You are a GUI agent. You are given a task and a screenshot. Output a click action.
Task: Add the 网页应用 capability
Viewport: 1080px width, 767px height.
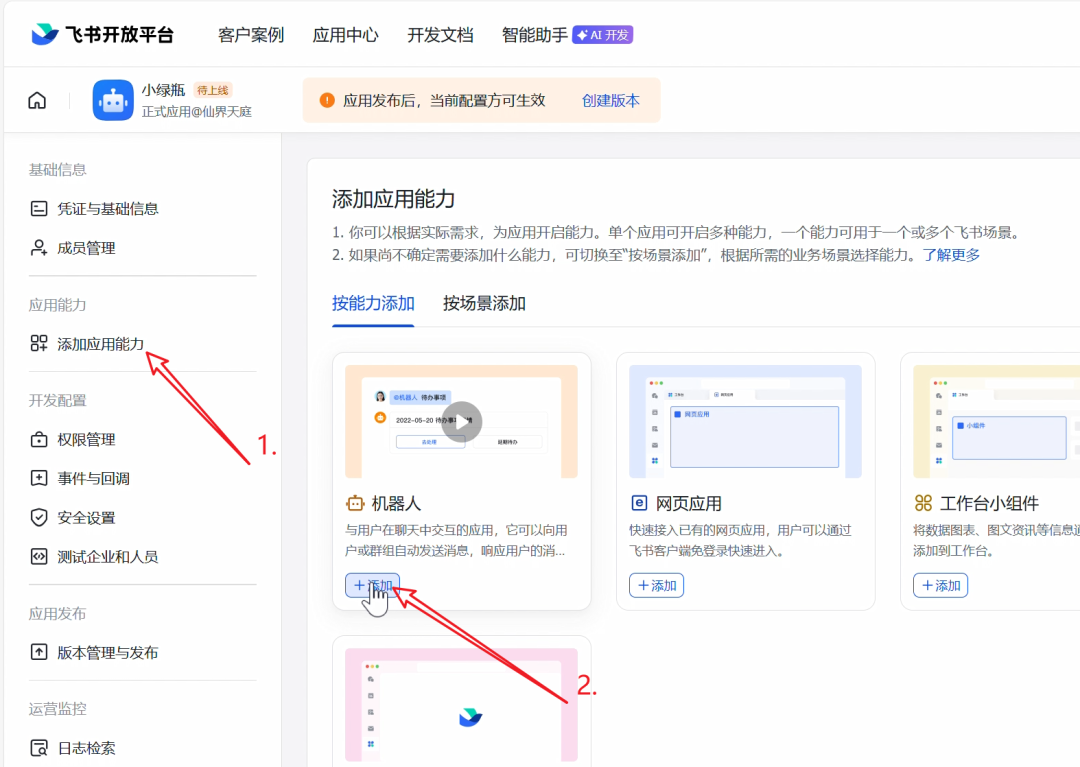pos(656,585)
